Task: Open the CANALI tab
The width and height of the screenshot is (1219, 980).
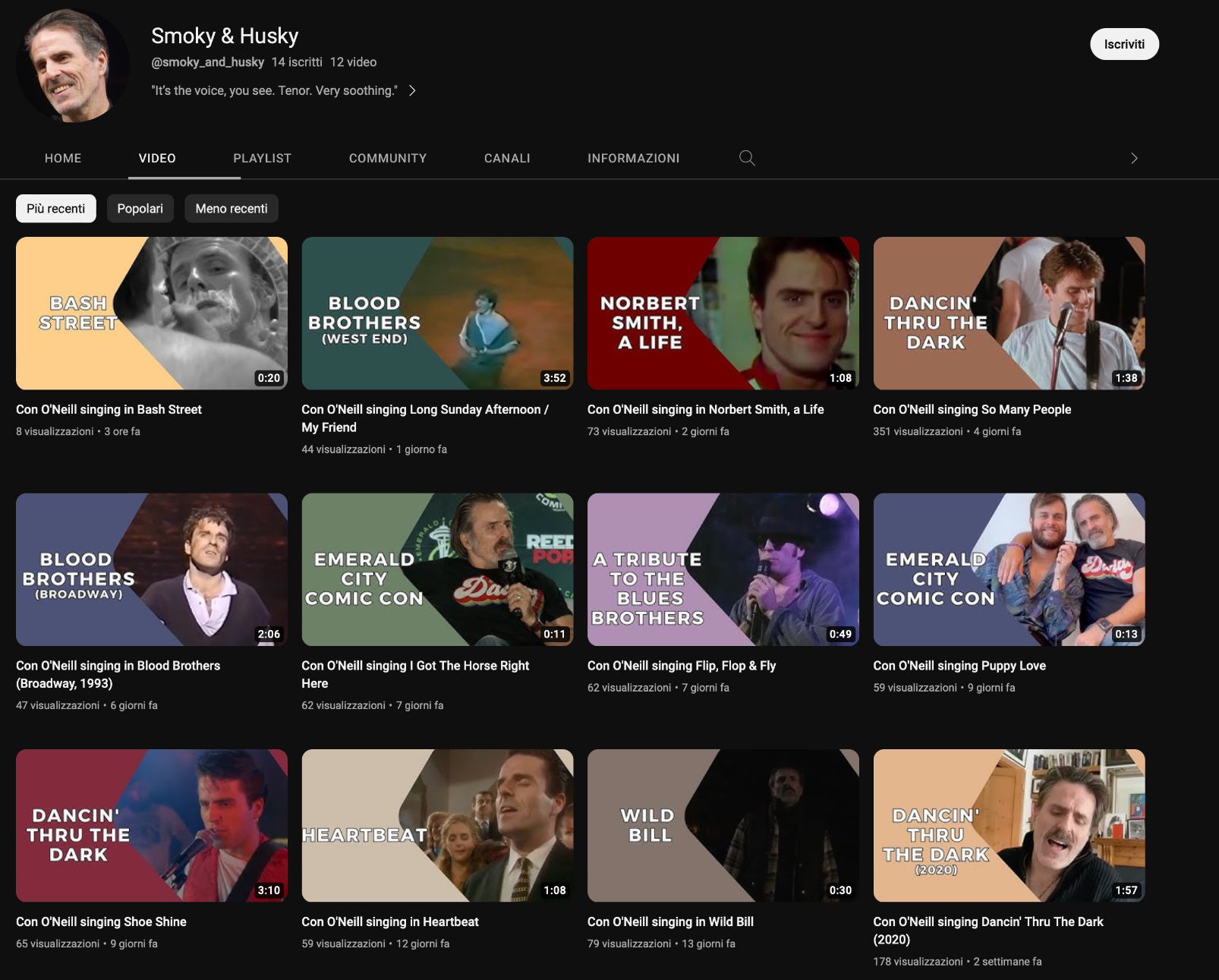Action: click(x=507, y=158)
